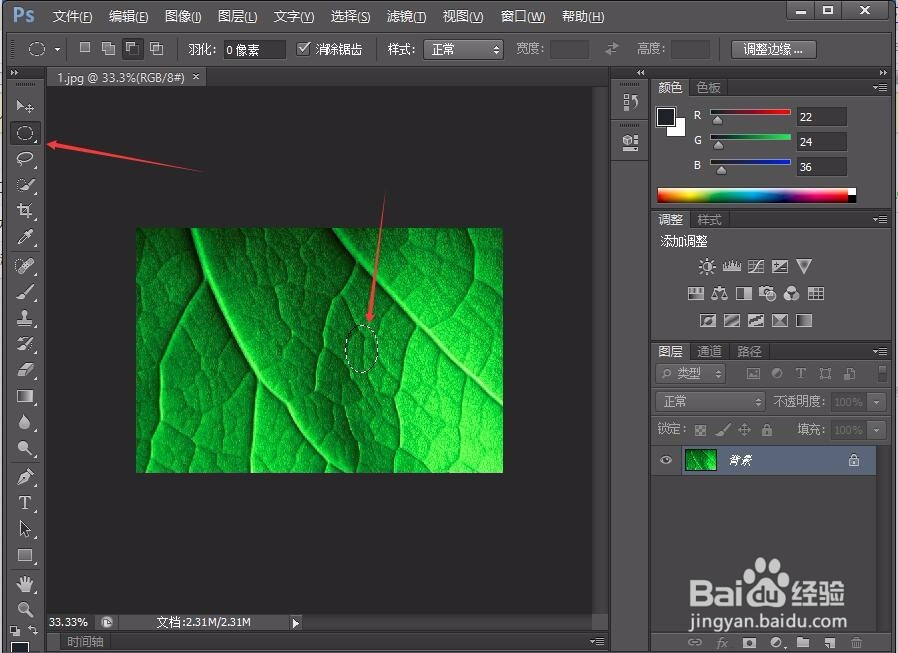Select the Blur tool
This screenshot has height=653, width=898.
tap(25, 422)
